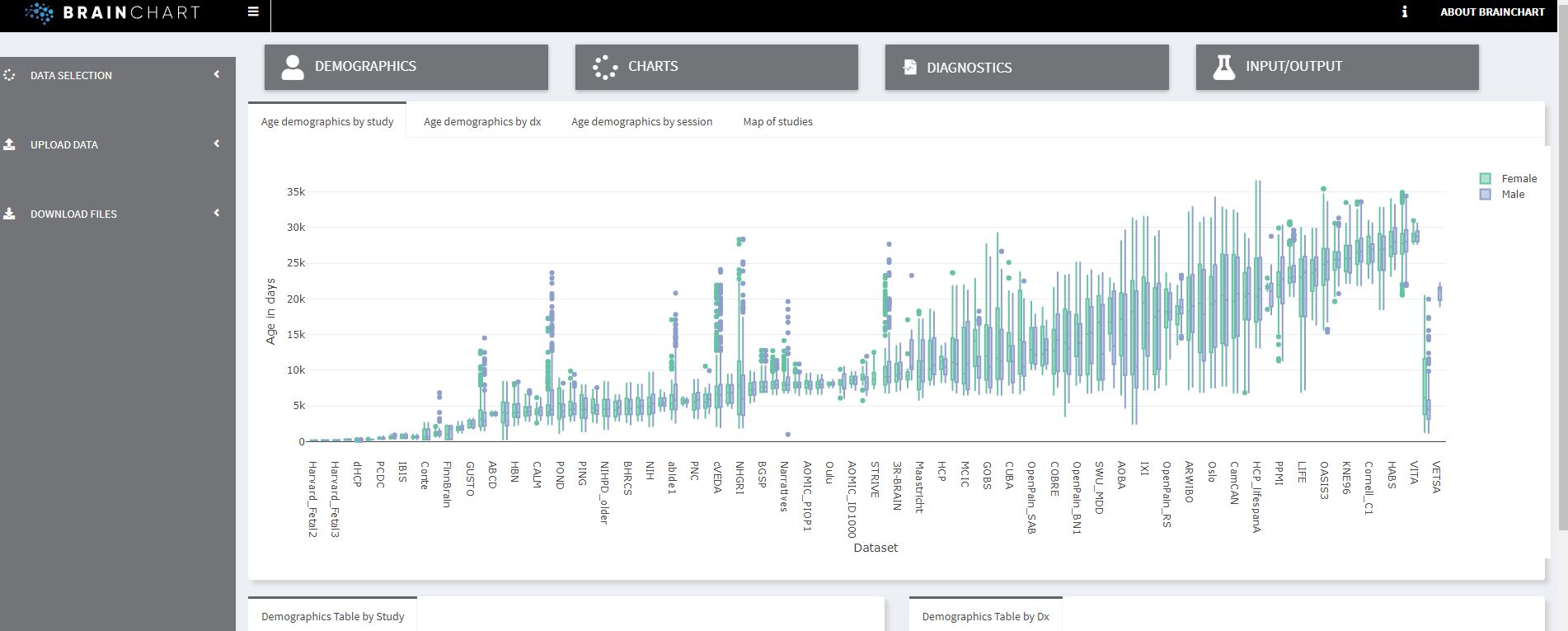The height and width of the screenshot is (631, 1568).
Task: Open the Map of studies tab
Action: (777, 121)
